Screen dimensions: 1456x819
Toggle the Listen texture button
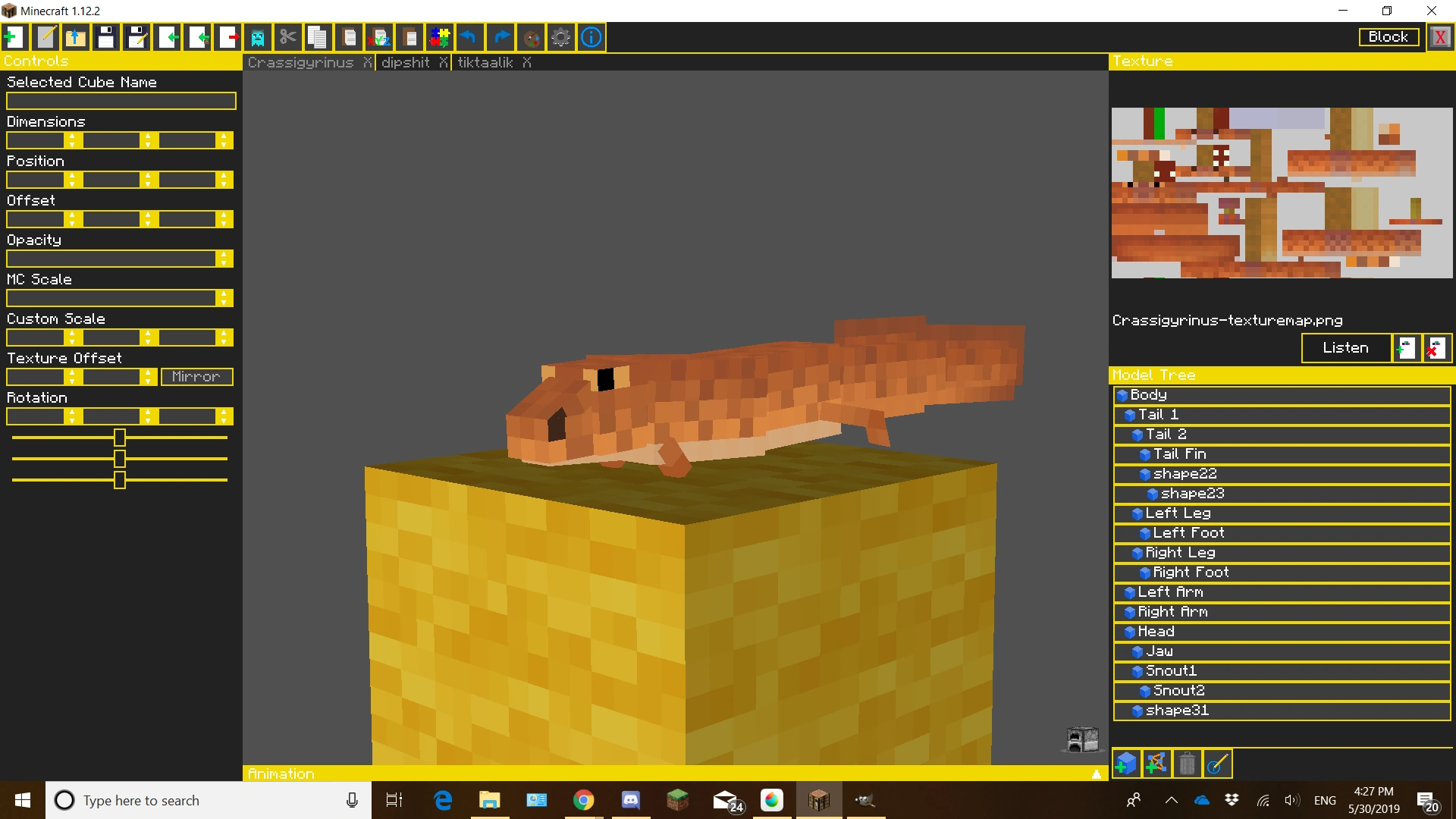(1345, 348)
